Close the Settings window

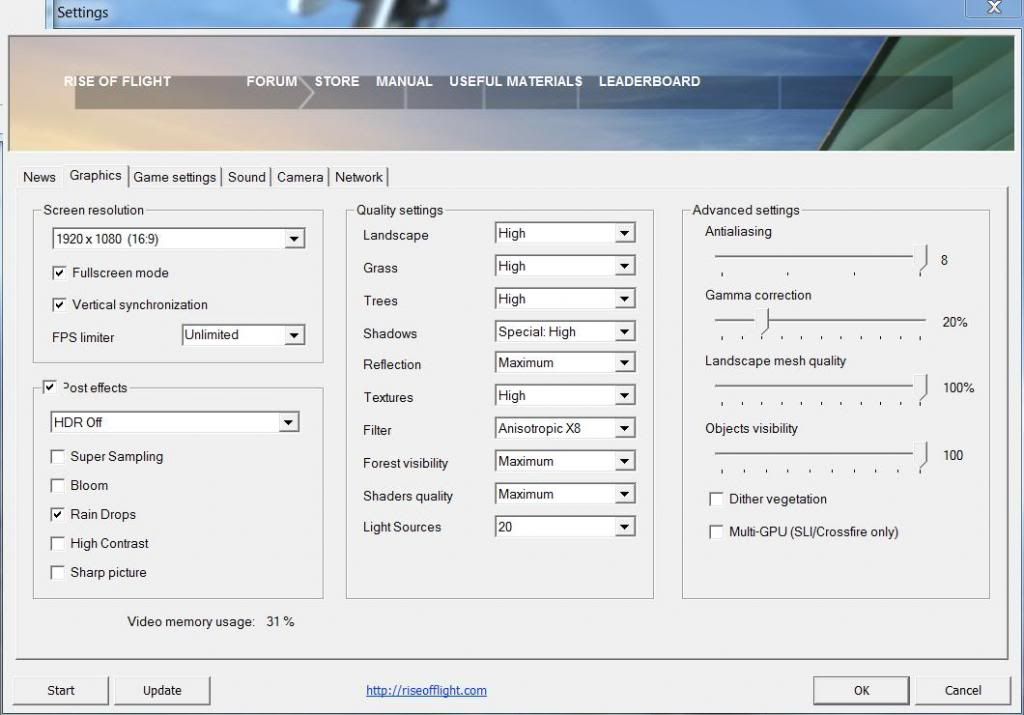tap(994, 7)
